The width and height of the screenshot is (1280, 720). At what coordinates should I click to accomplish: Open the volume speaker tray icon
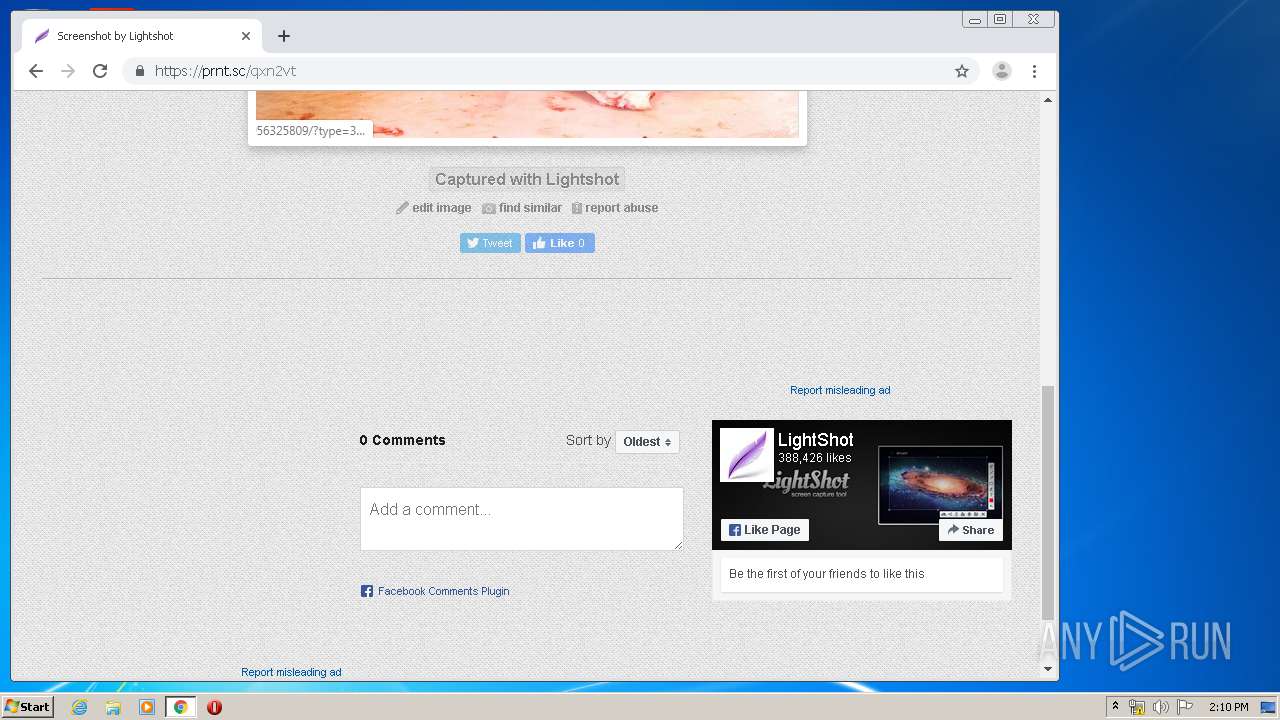1161,707
